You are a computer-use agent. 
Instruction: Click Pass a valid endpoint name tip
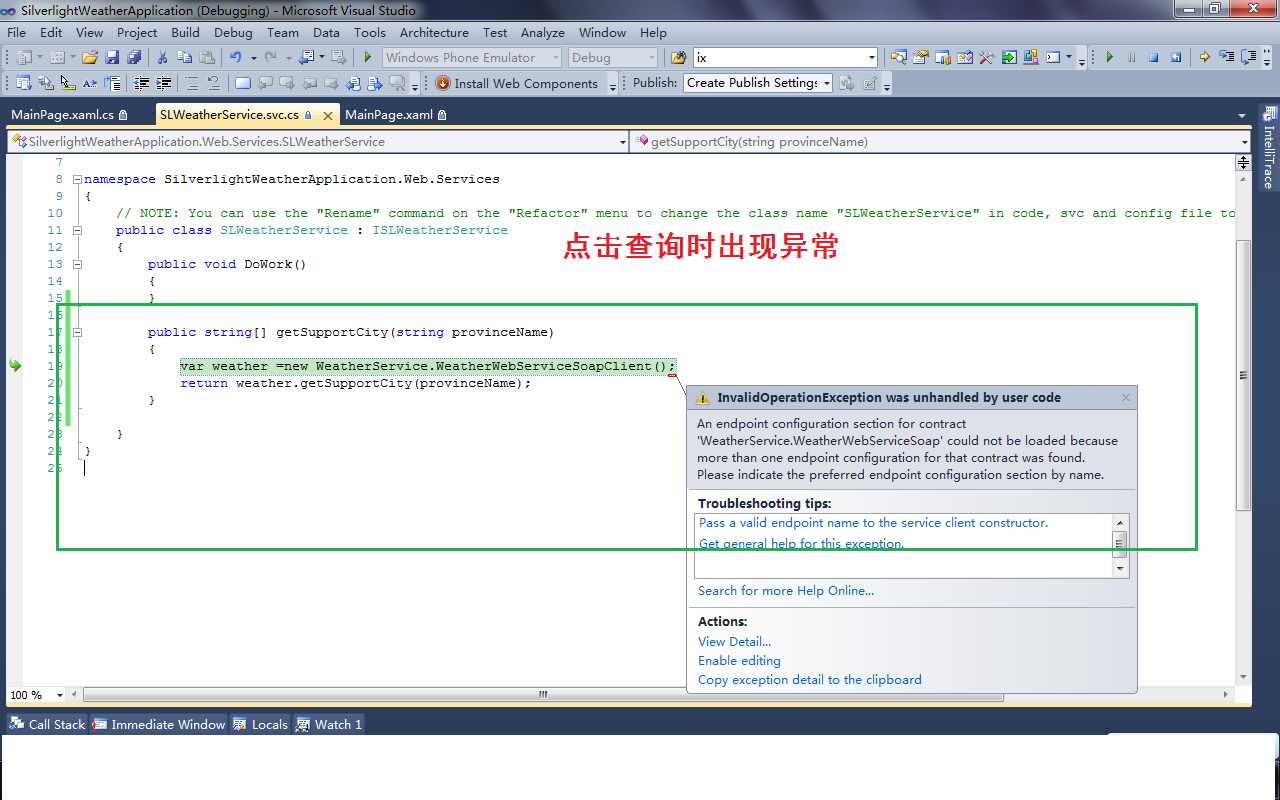(x=873, y=523)
